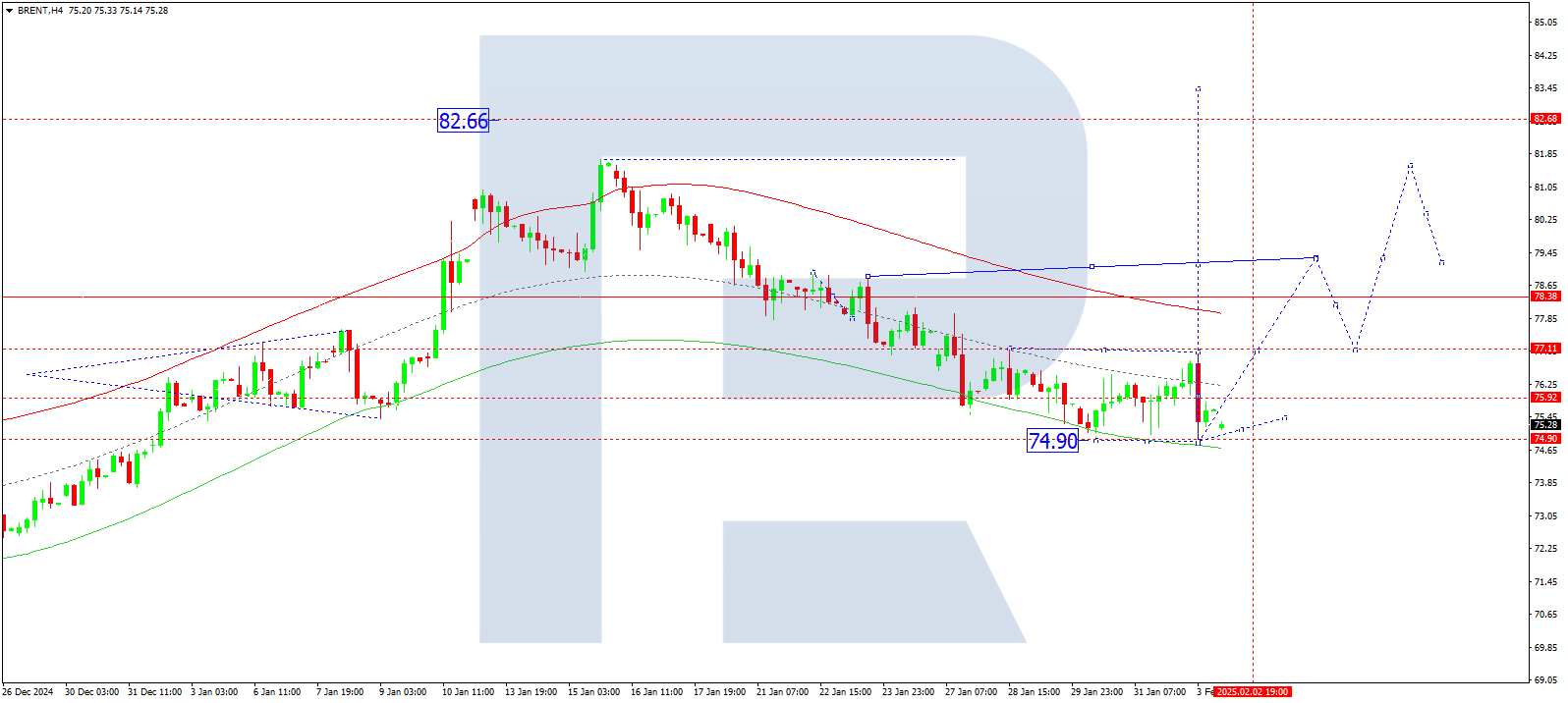This screenshot has width=1568, height=703.
Task: Click the black 75.28 current price tag
Action: click(1544, 425)
